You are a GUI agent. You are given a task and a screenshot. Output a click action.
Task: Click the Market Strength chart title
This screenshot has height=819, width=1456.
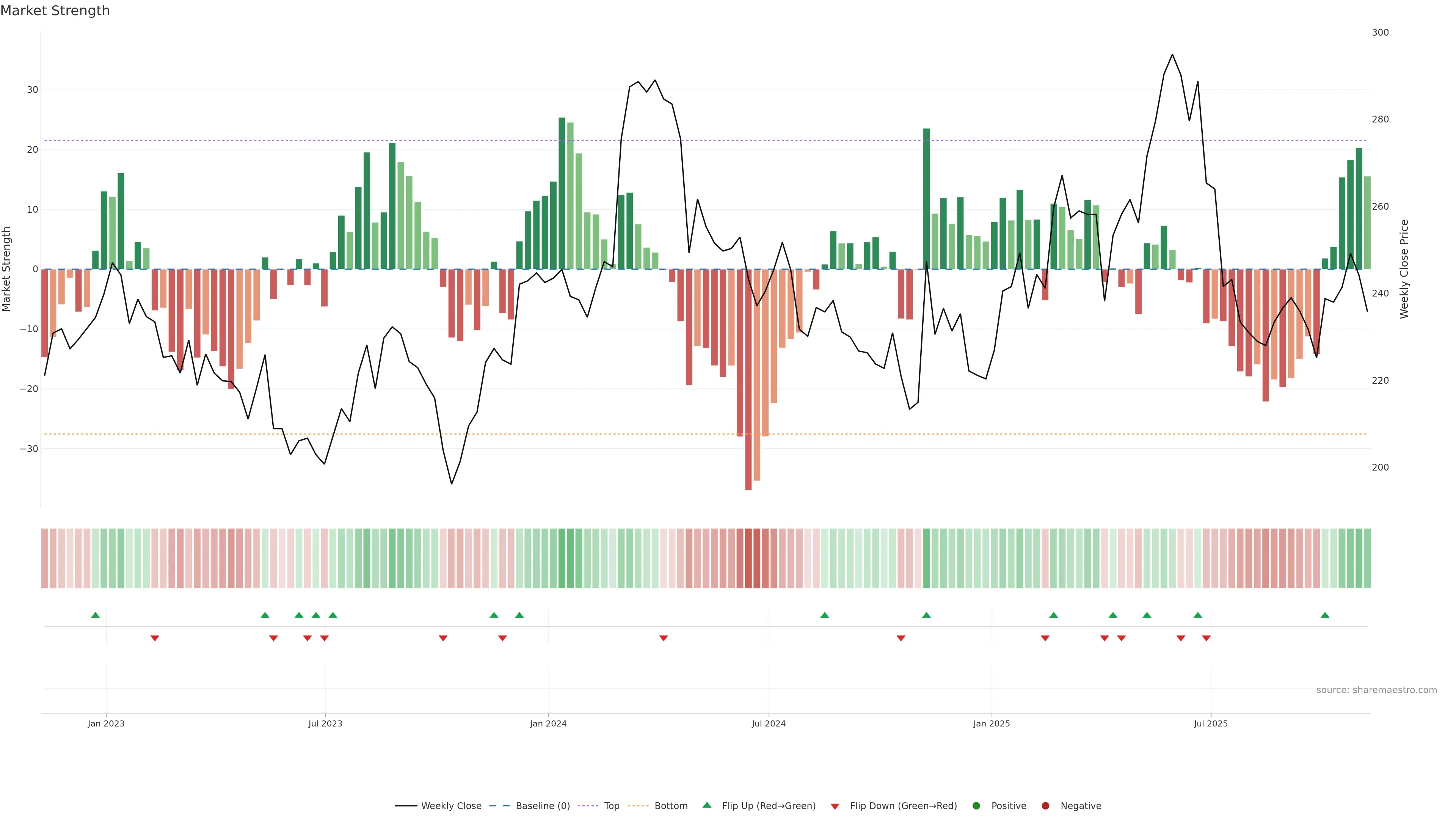(55, 11)
